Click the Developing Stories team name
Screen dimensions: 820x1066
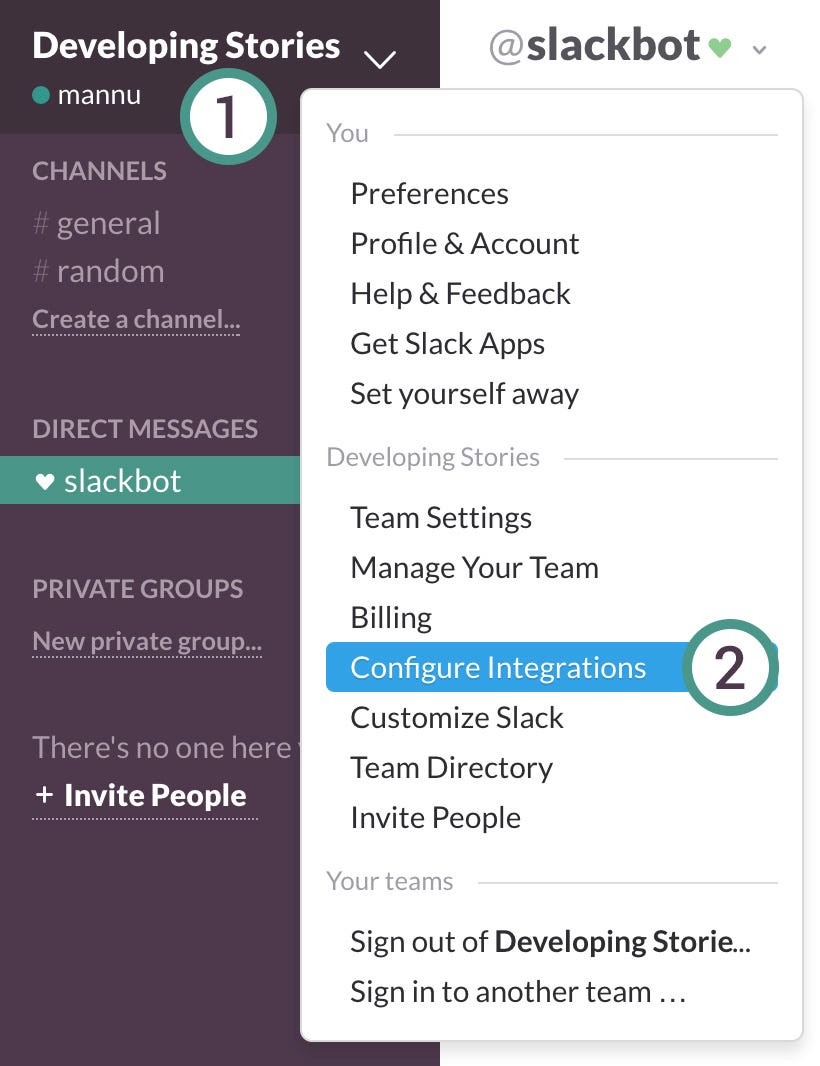coord(186,46)
